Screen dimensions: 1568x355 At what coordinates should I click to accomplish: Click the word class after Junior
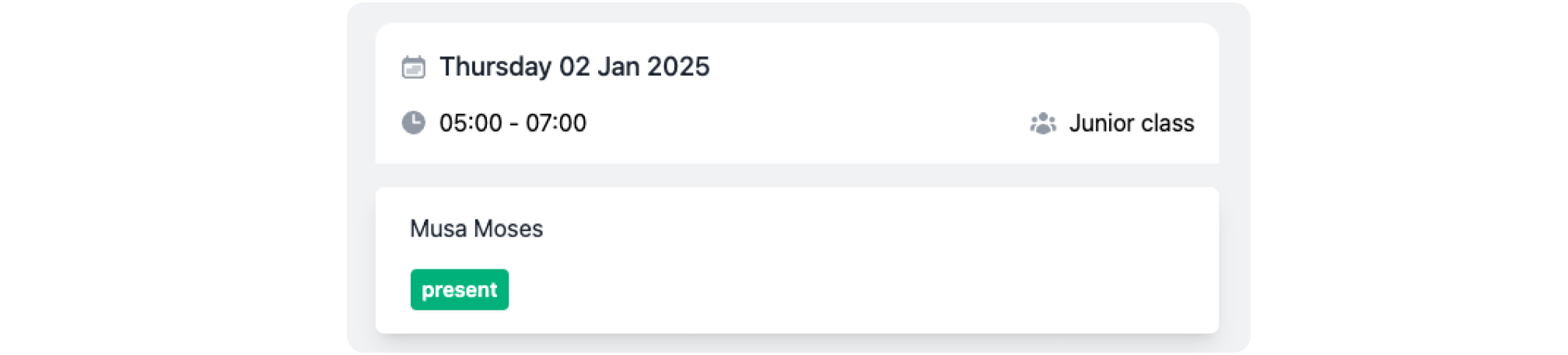pos(1167,123)
